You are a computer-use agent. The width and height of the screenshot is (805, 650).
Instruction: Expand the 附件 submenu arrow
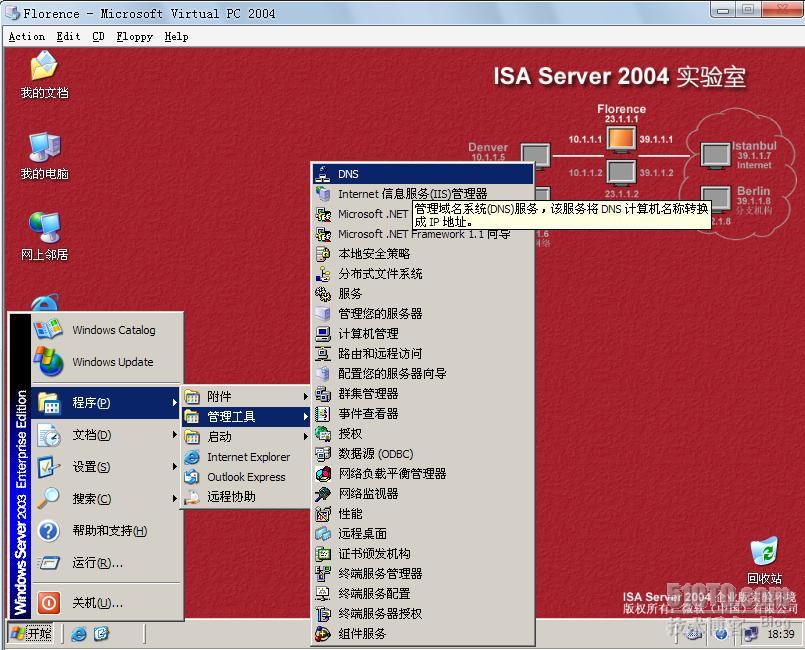pyautogui.click(x=305, y=396)
